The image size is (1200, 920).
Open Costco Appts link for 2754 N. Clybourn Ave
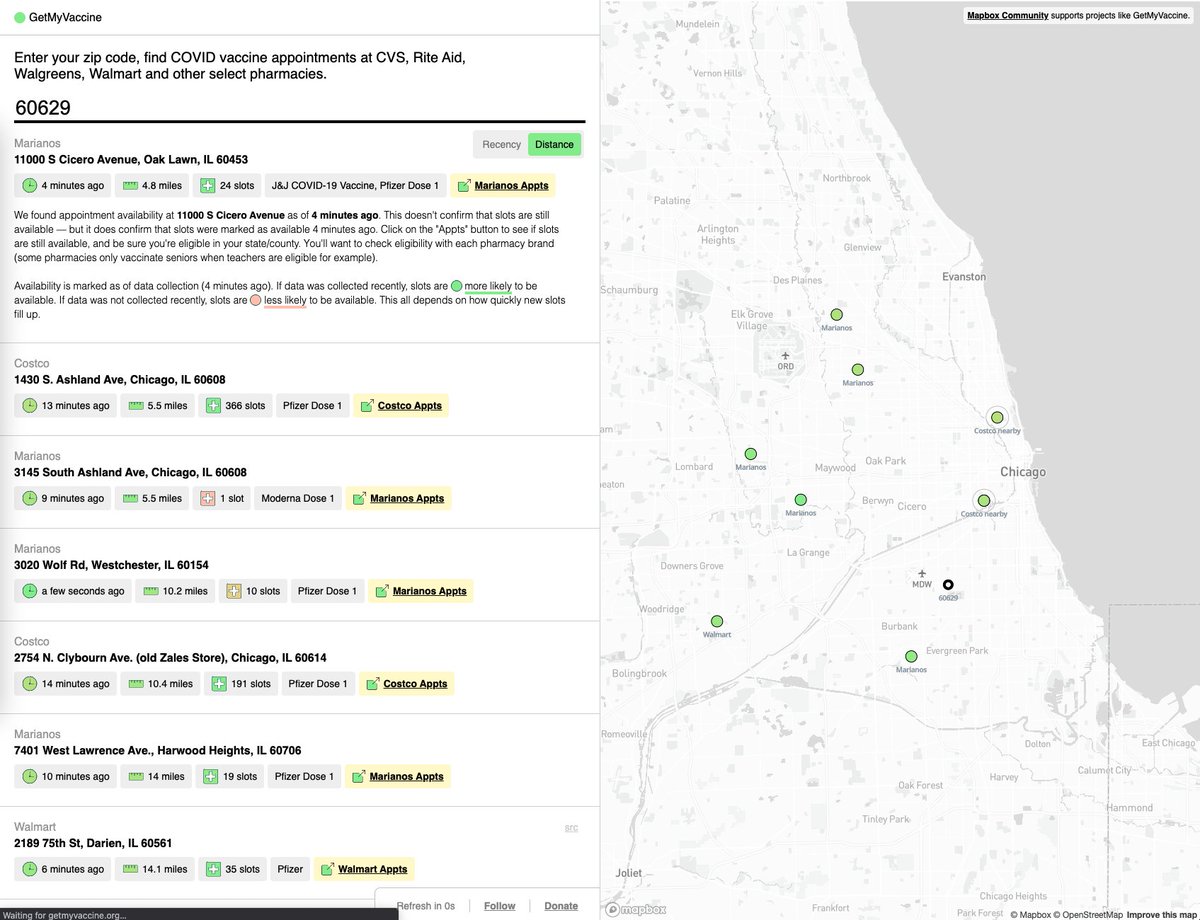[407, 684]
